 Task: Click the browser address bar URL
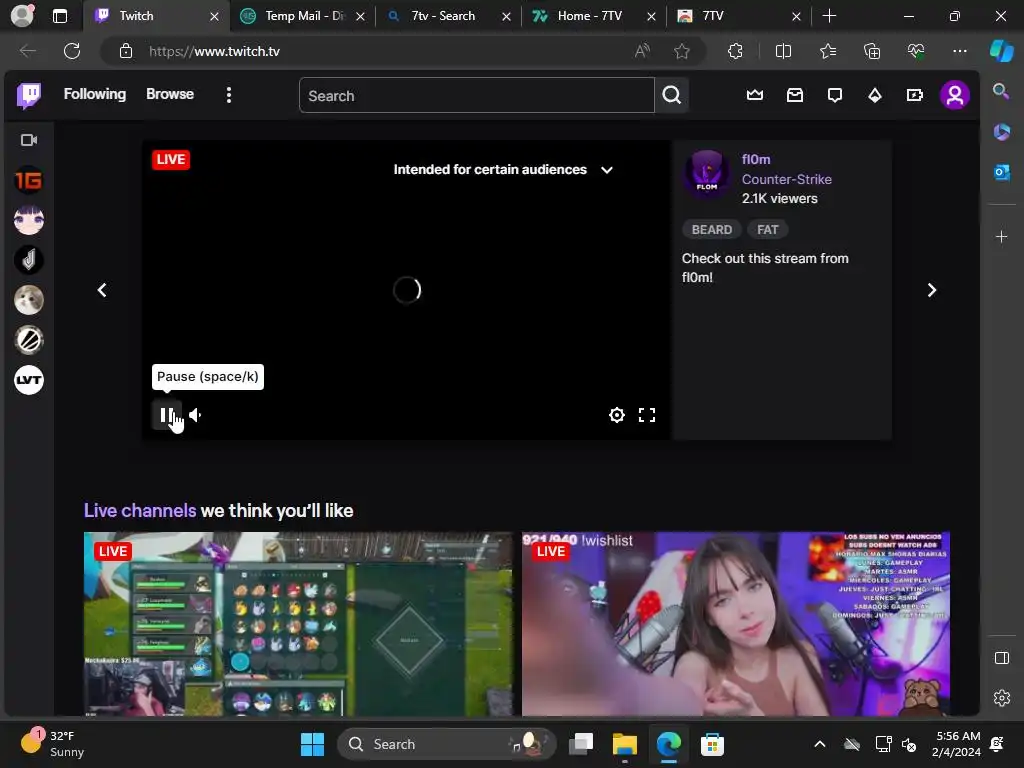coord(214,51)
